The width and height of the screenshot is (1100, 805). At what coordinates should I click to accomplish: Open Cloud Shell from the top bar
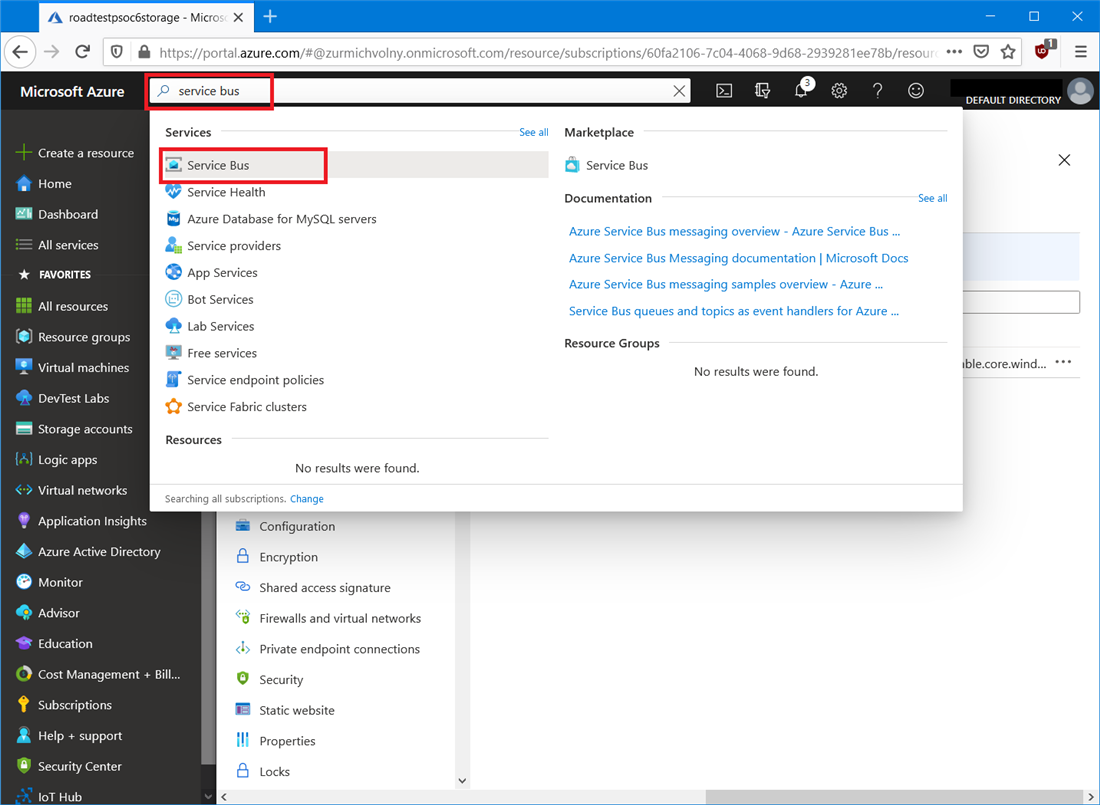point(724,91)
